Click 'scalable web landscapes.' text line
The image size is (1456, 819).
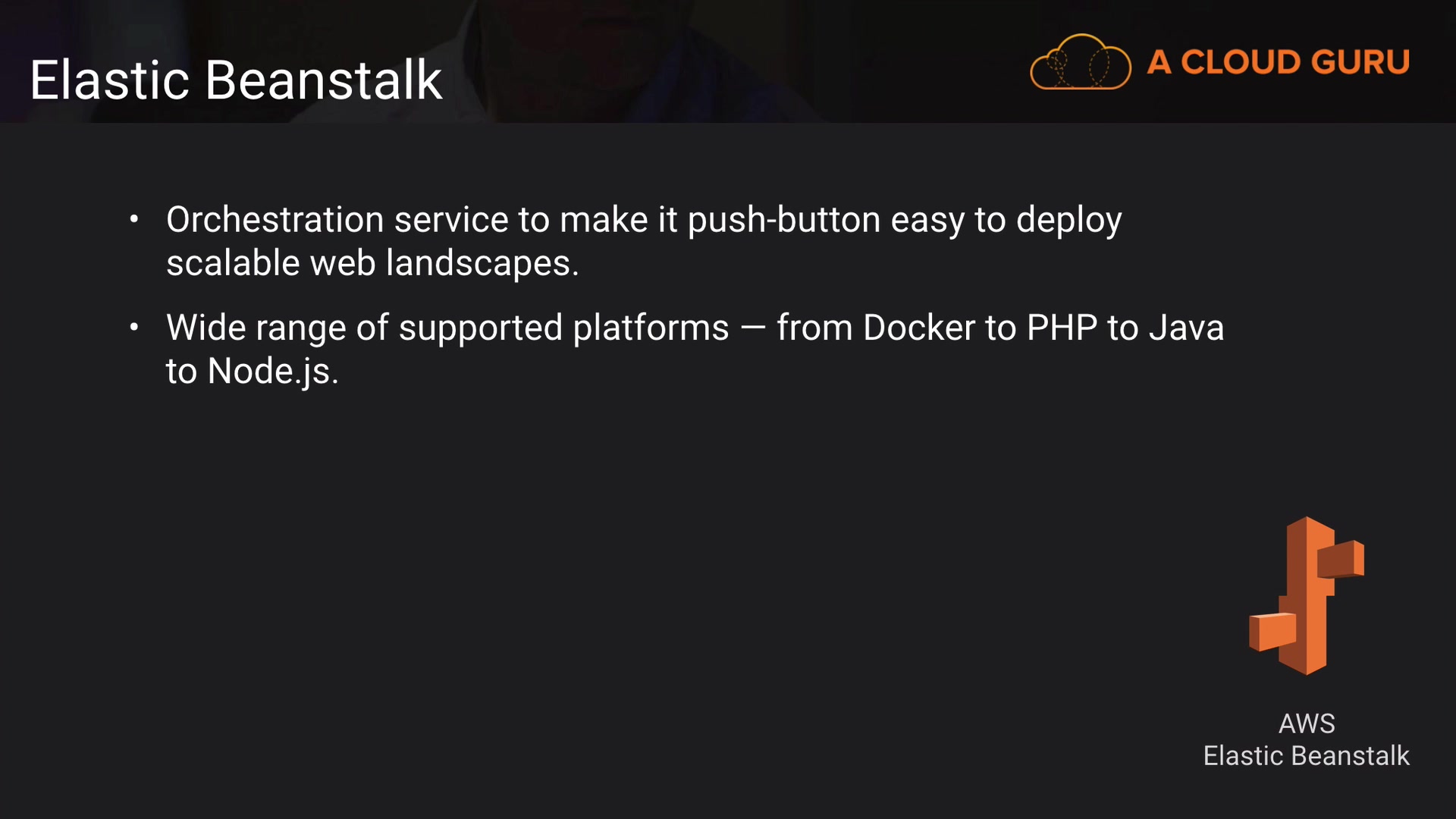pos(372,263)
